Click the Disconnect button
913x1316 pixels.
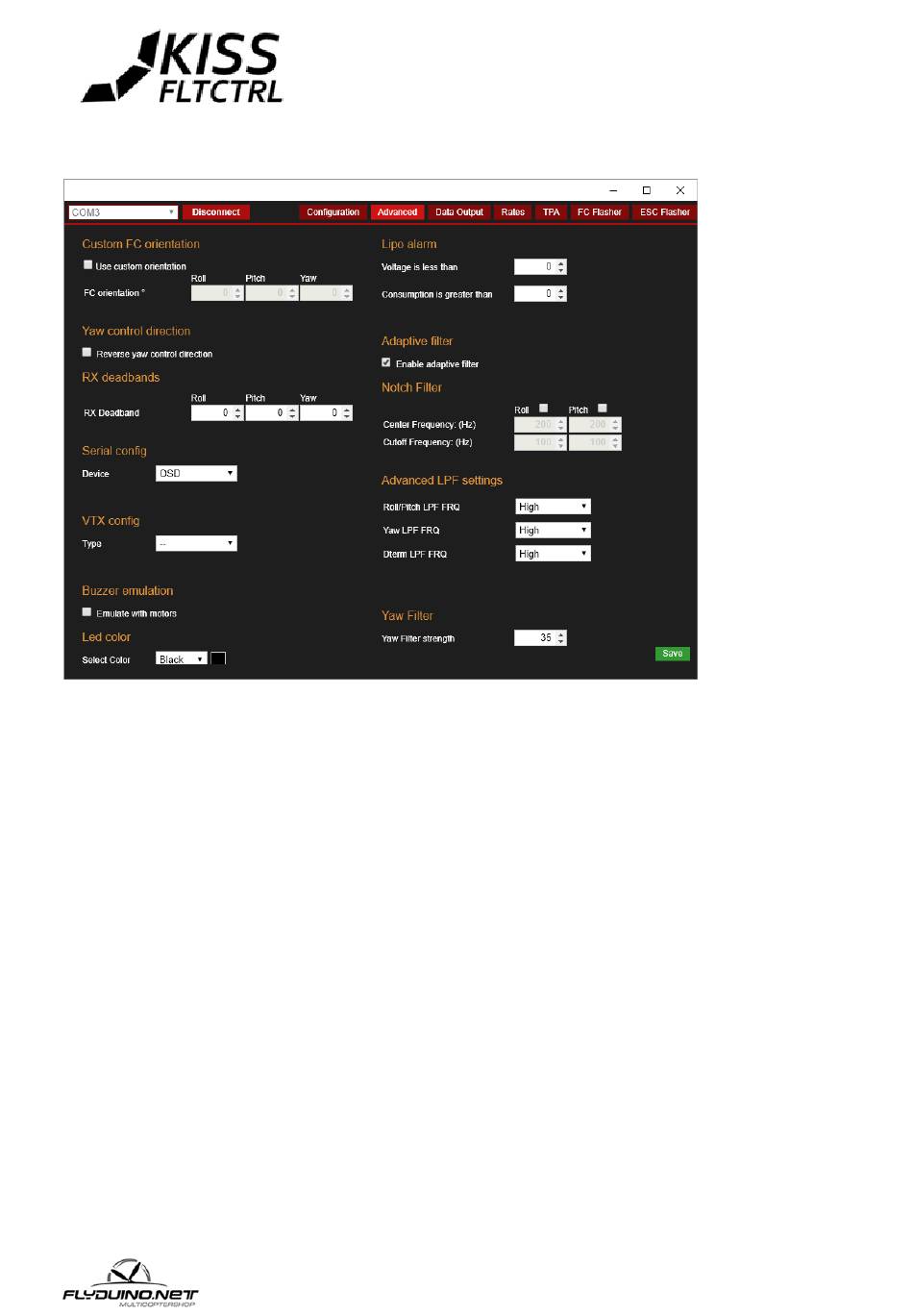(x=216, y=212)
